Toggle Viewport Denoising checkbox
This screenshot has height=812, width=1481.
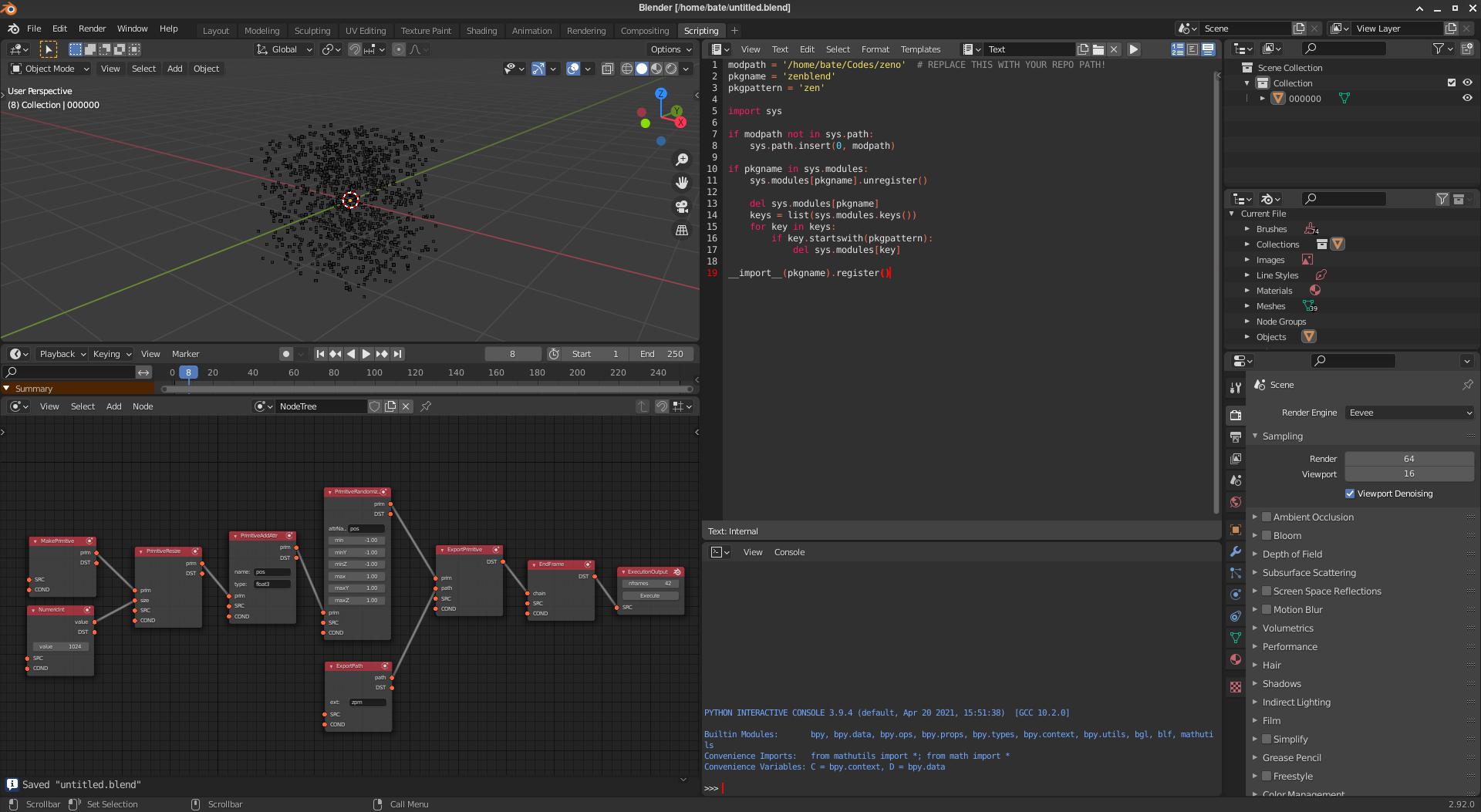1350,494
